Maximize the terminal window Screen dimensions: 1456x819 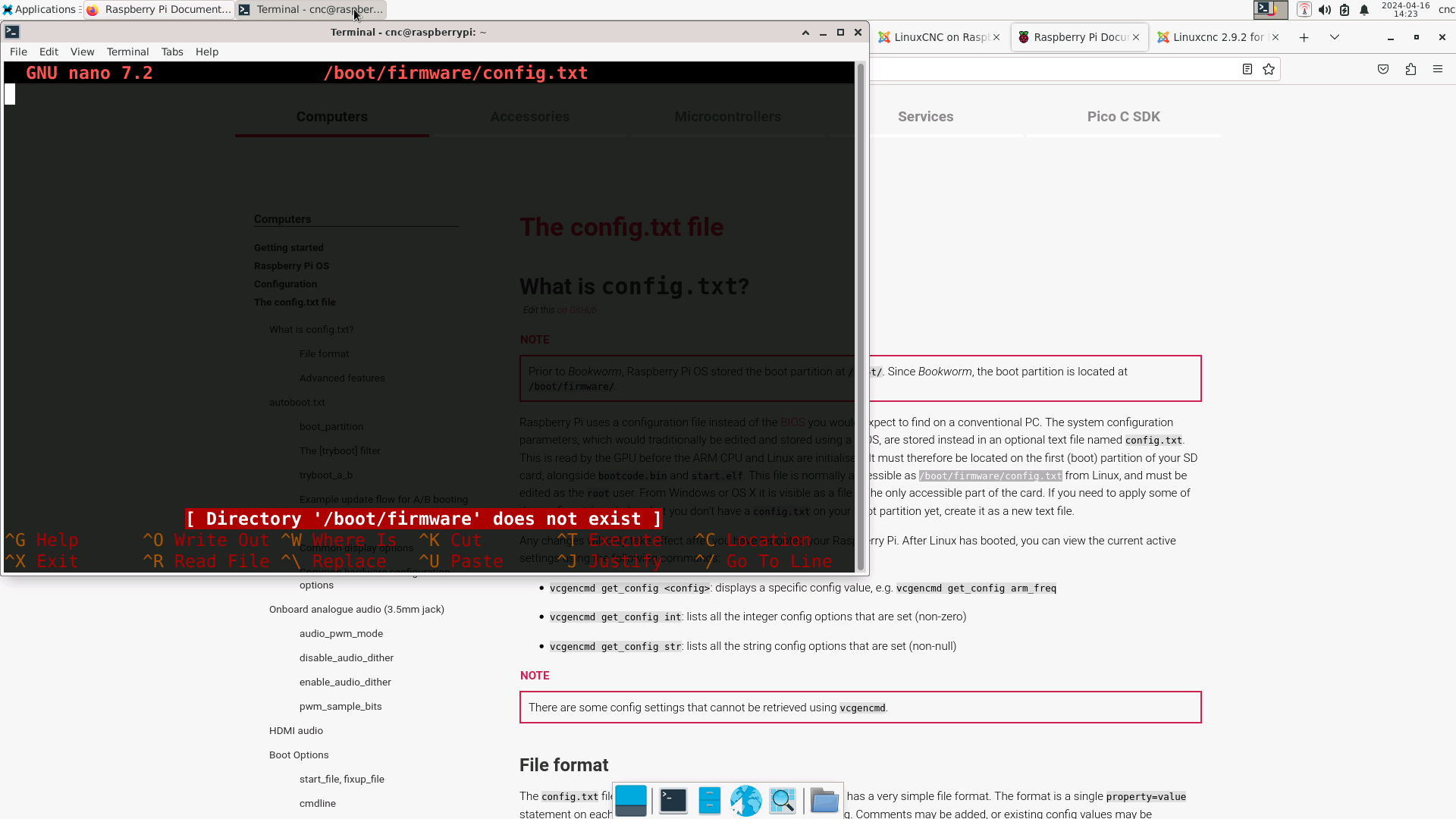tap(840, 32)
